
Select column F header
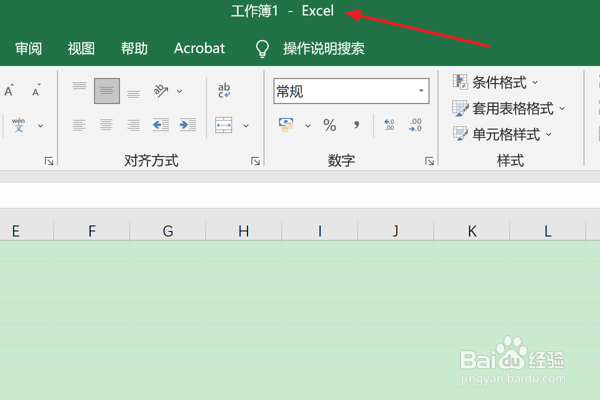click(92, 230)
